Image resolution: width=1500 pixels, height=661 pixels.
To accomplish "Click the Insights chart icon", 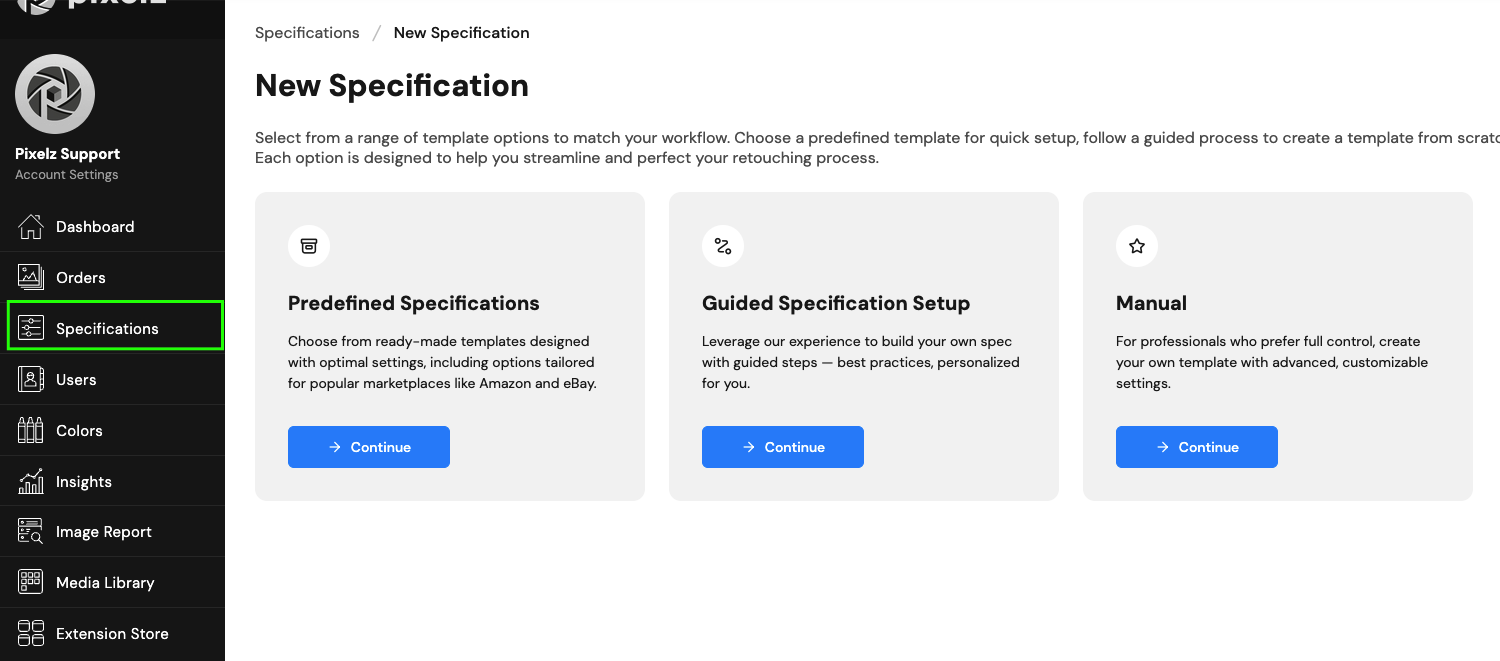I will pos(30,481).
